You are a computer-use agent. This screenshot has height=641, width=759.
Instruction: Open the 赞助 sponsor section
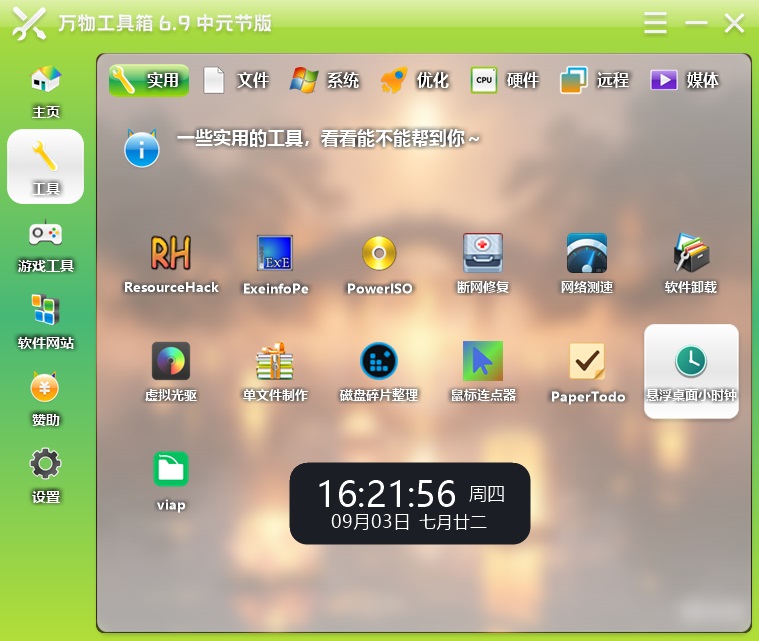pyautogui.click(x=46, y=399)
